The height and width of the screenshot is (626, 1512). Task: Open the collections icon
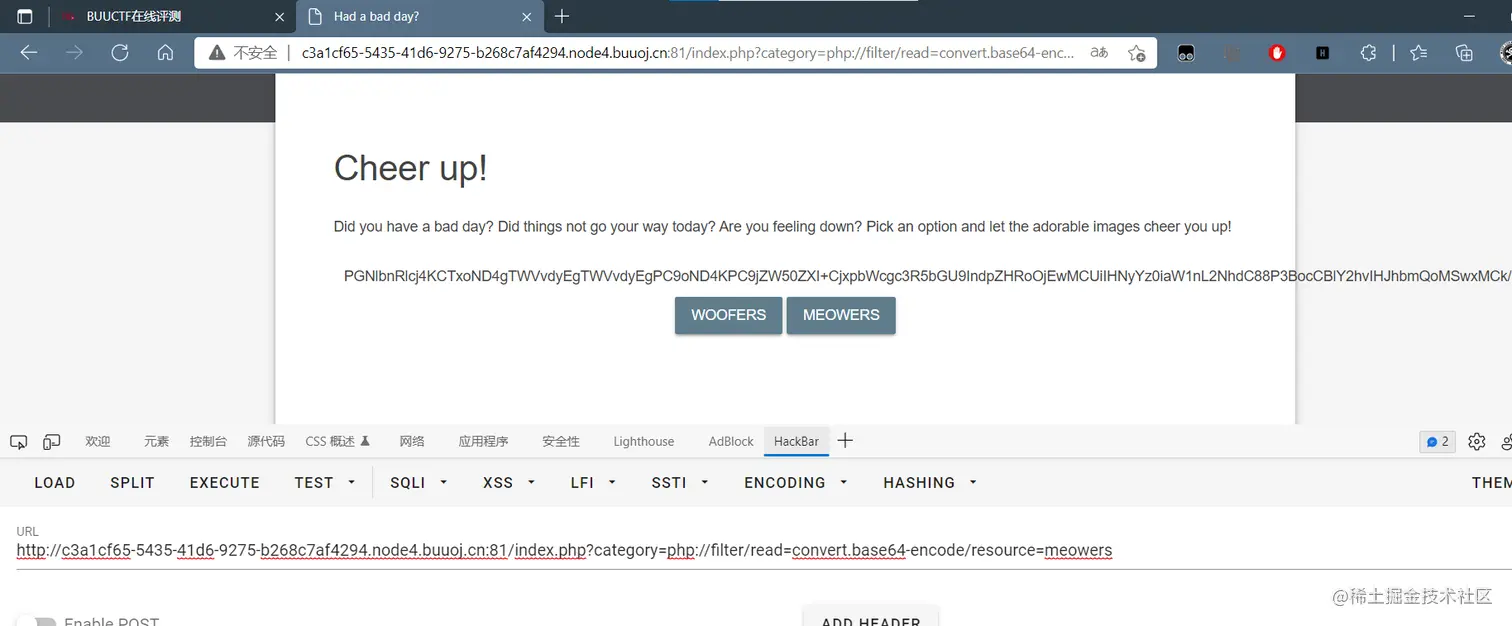point(1465,53)
